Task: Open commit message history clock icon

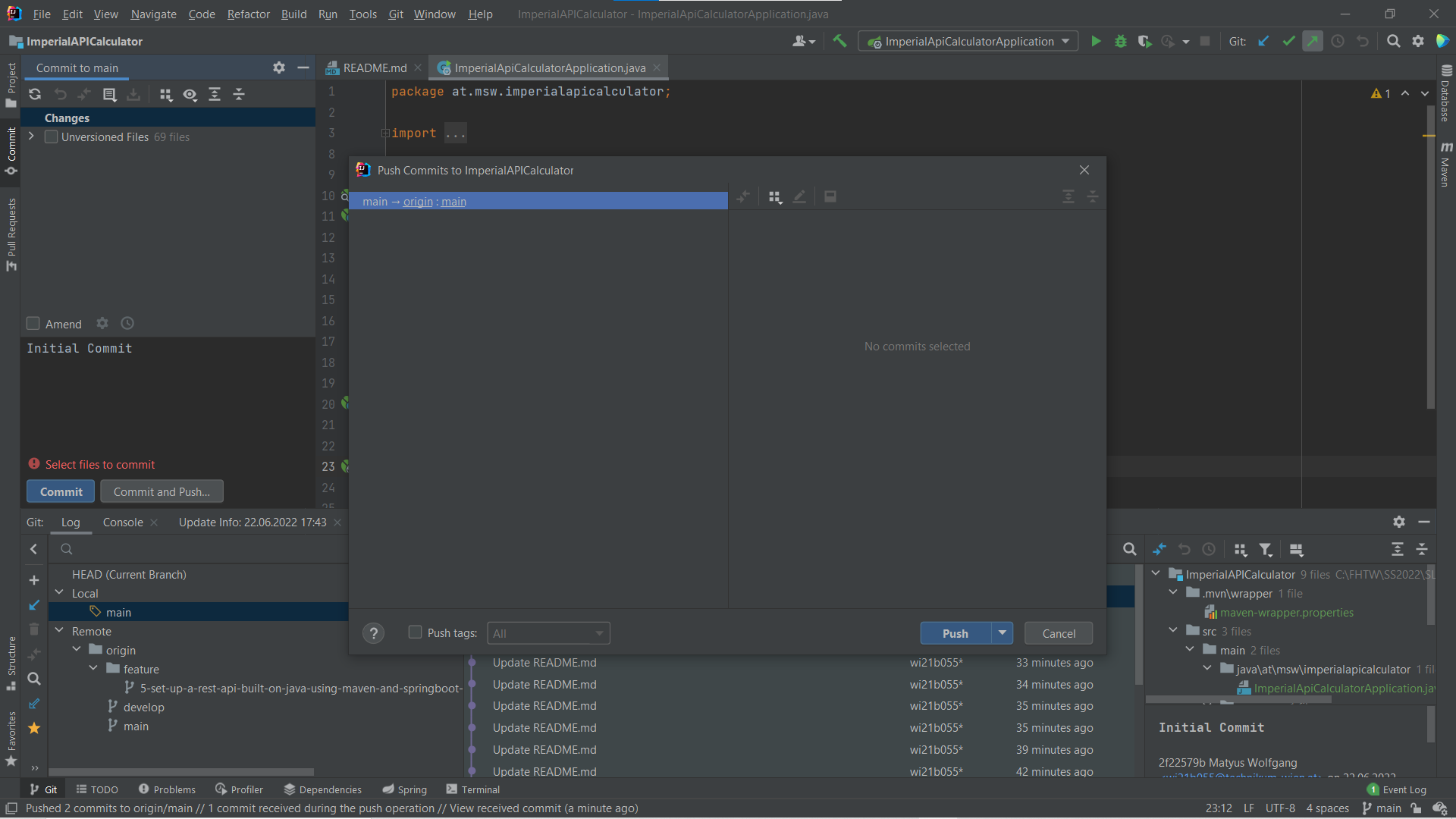Action: (127, 324)
